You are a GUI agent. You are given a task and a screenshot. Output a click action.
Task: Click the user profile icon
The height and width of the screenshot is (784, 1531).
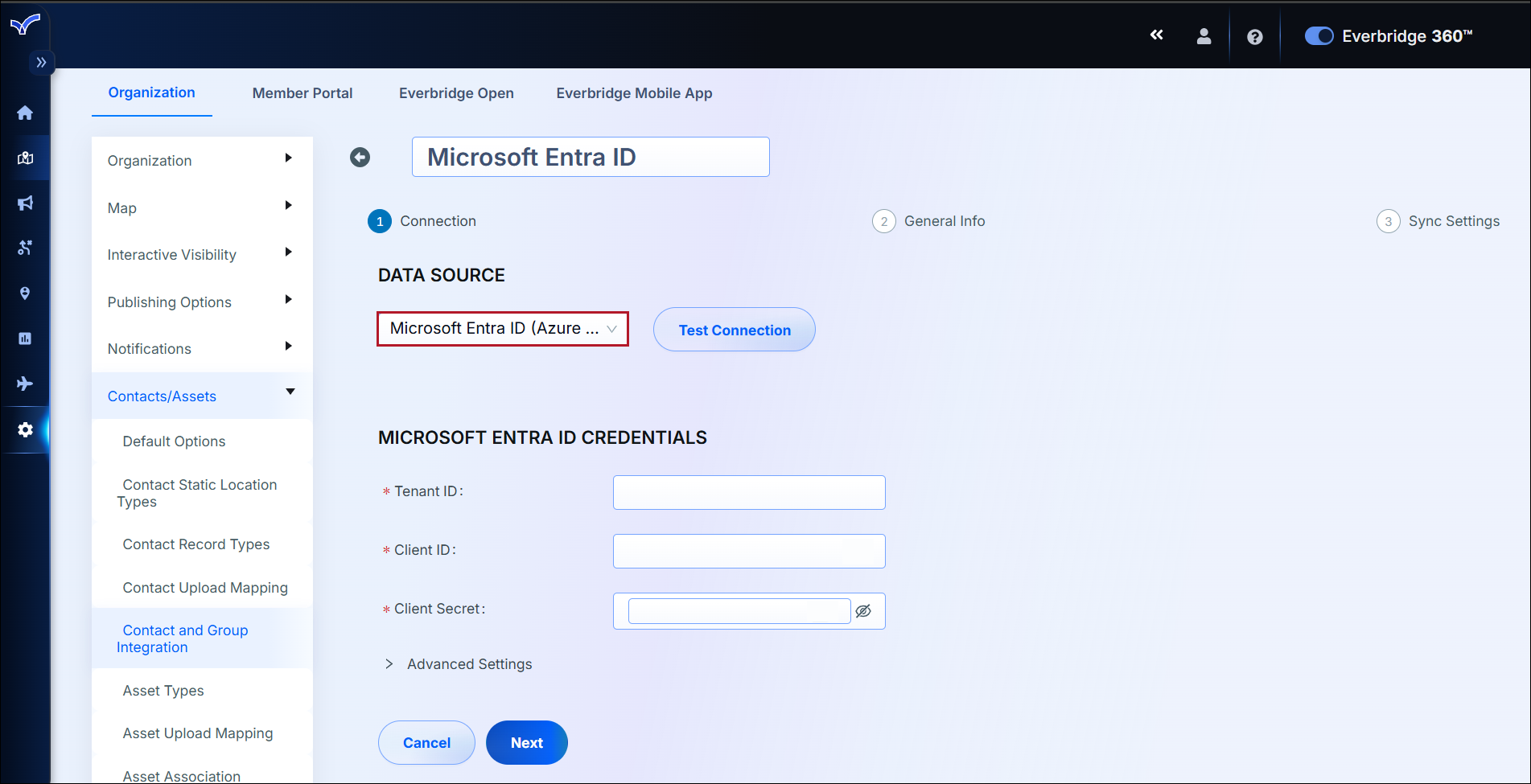(x=1204, y=35)
